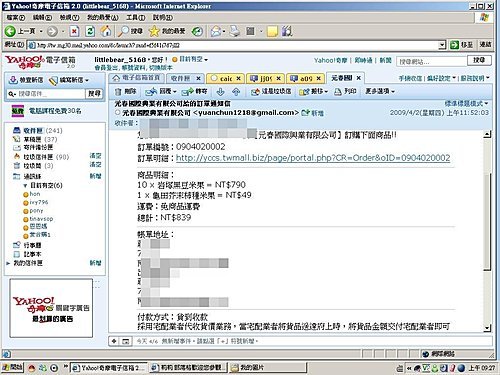Collapse the online contacts (6) tree
Viewport: 500px width, 375px height.
click(x=25, y=186)
